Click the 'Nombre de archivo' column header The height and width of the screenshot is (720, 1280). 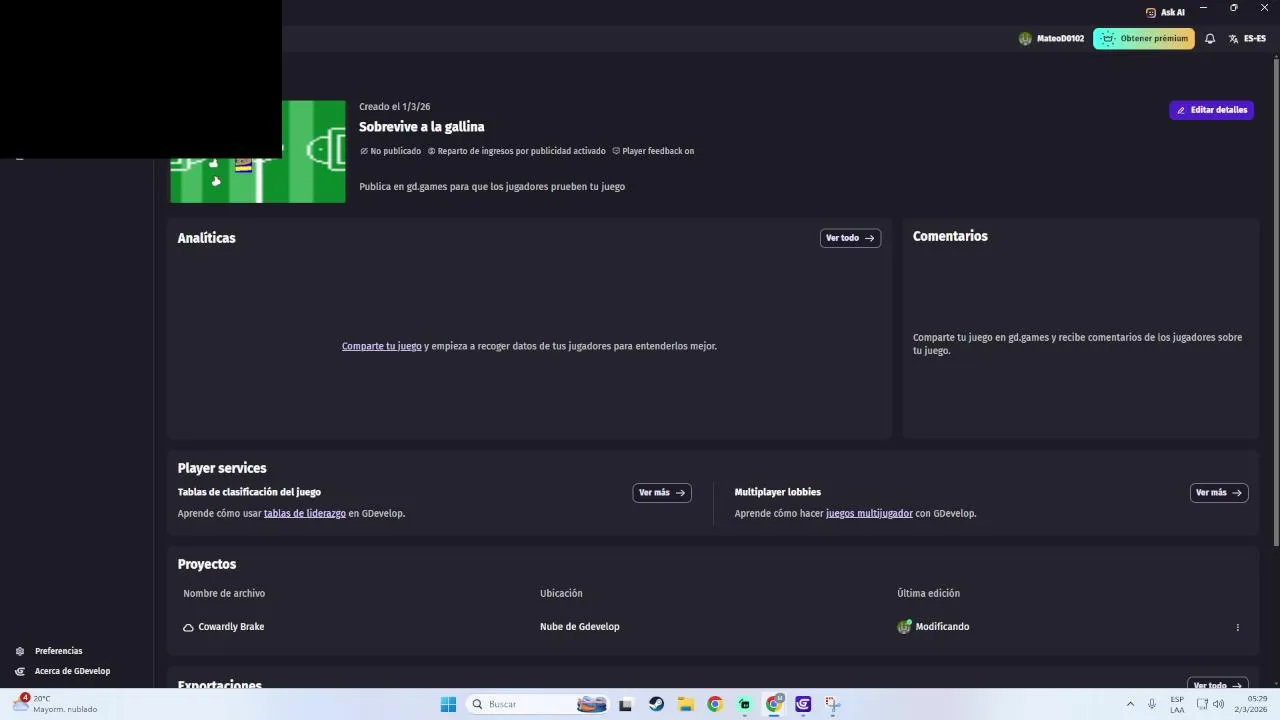pyautogui.click(x=224, y=594)
